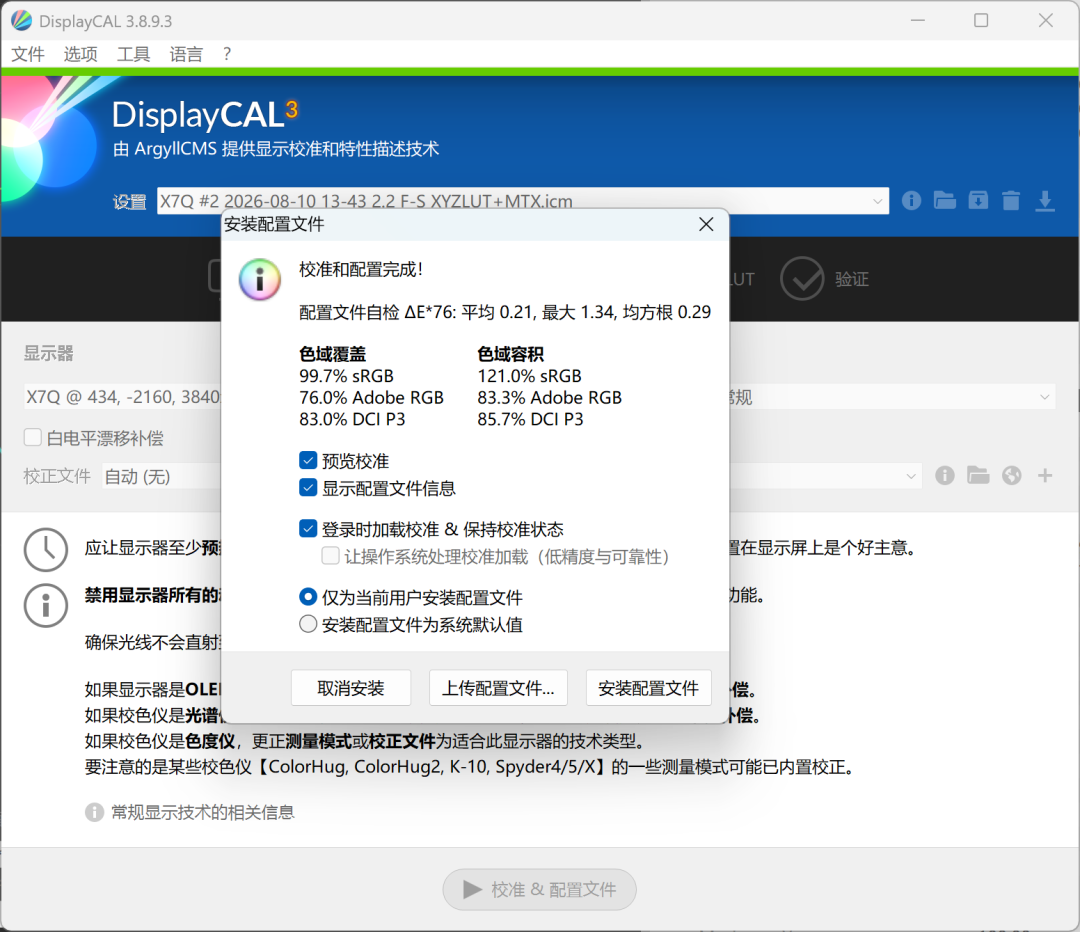Click 取消安装 button
Image resolution: width=1080 pixels, height=932 pixels.
click(x=351, y=687)
